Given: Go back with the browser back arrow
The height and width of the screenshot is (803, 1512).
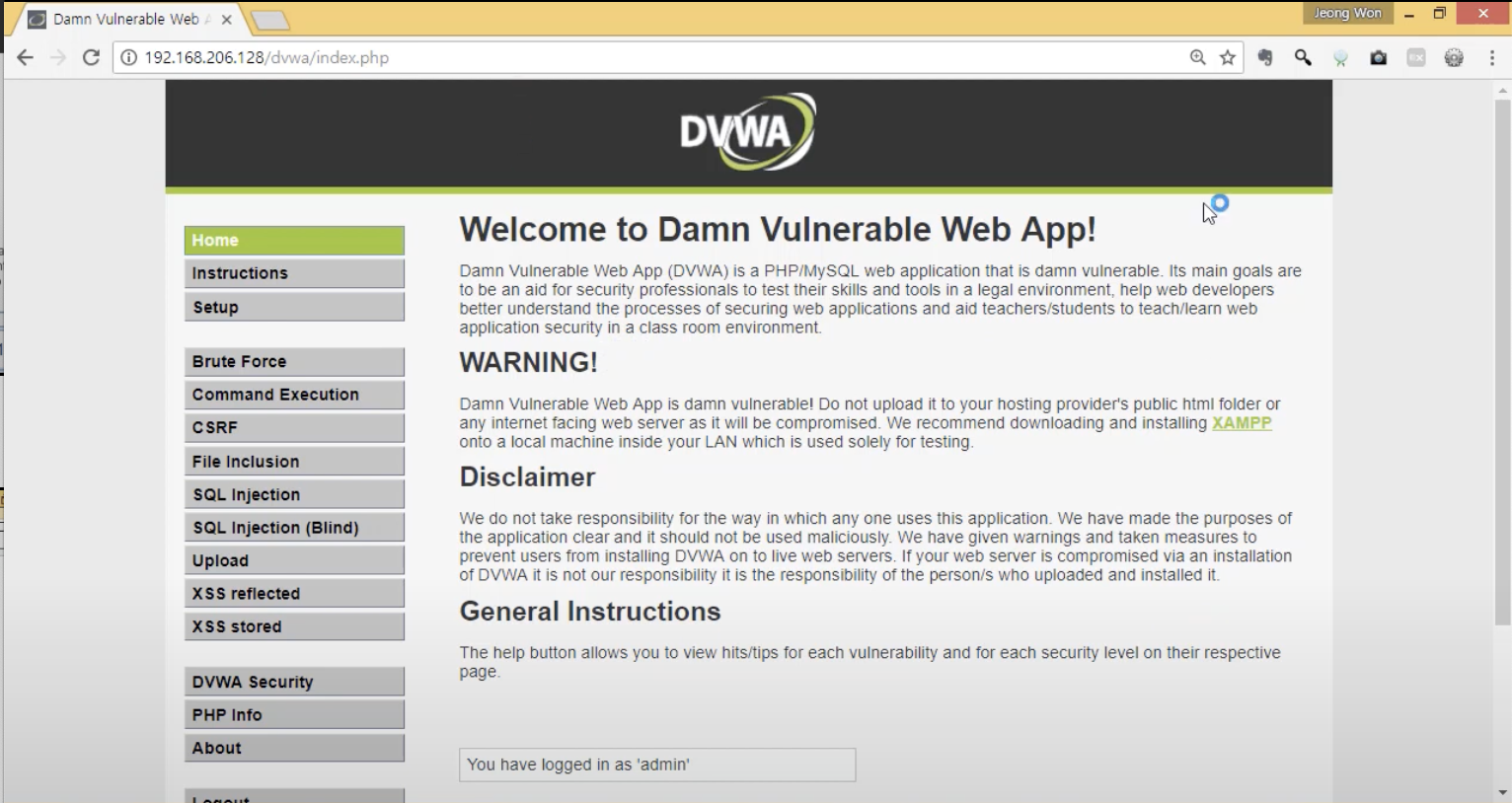Looking at the screenshot, I should click(x=25, y=57).
